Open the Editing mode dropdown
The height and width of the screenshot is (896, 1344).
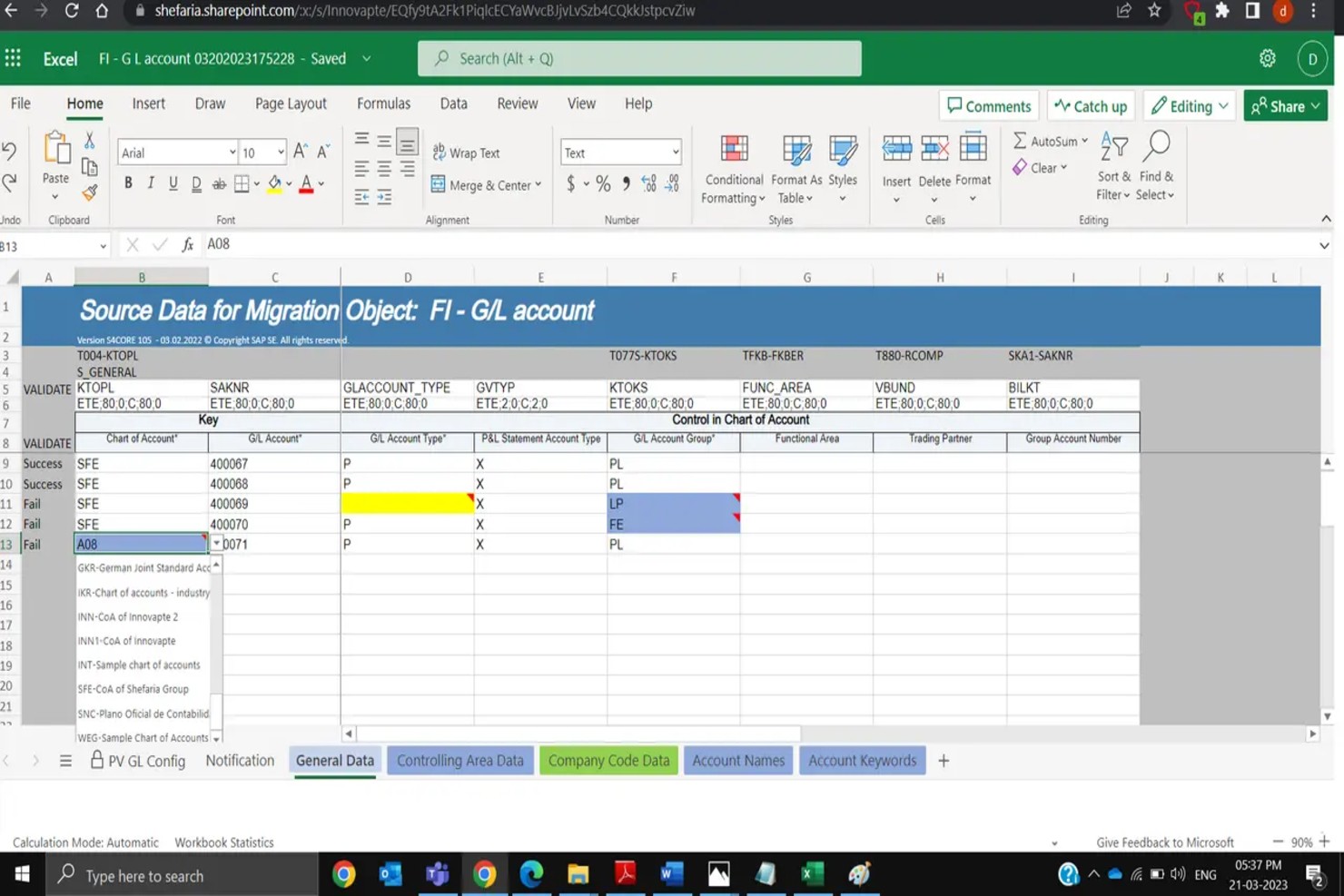1190,106
